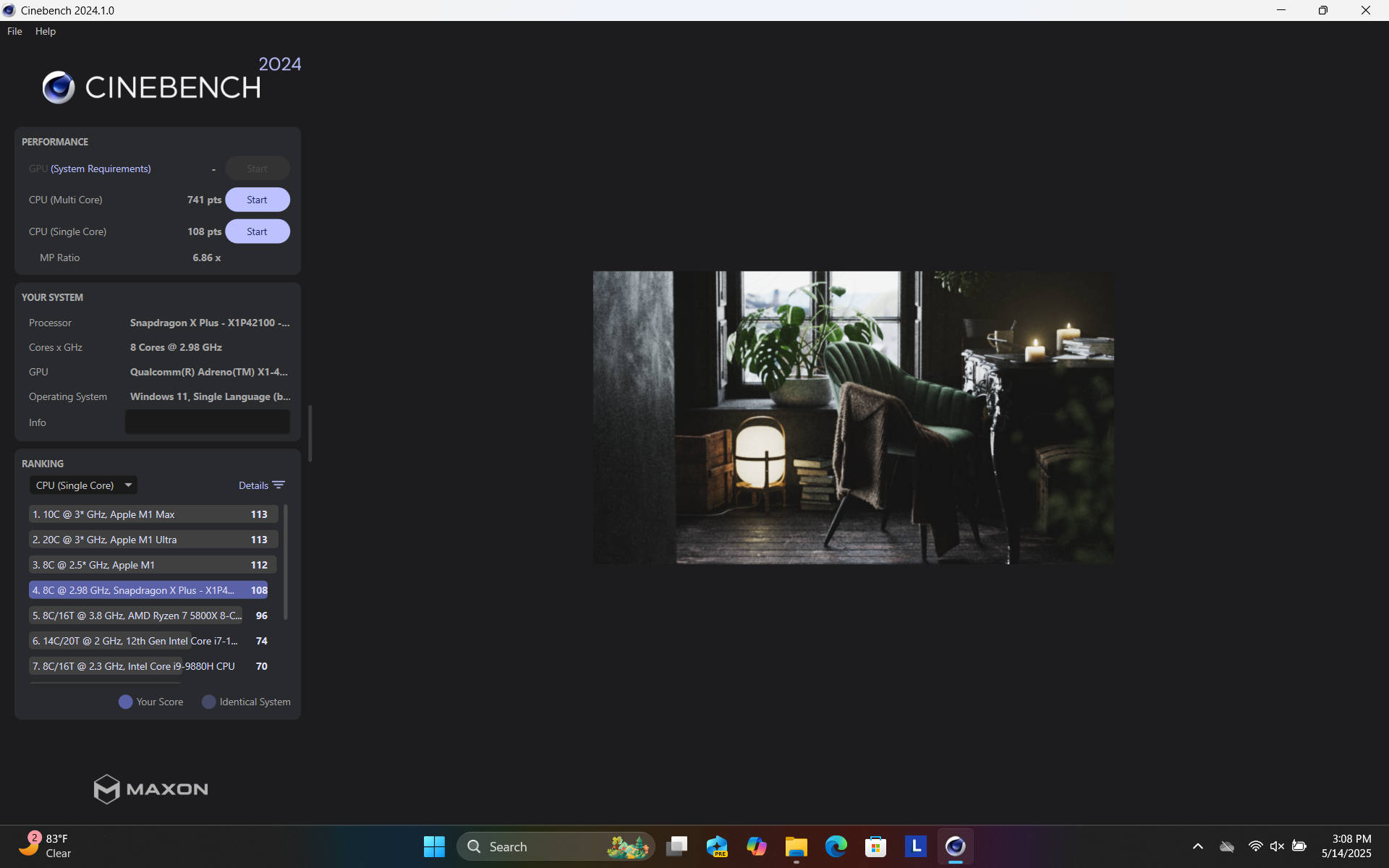Open the CPU (Single Core) ranking dropdown
The height and width of the screenshot is (868, 1389).
(83, 485)
